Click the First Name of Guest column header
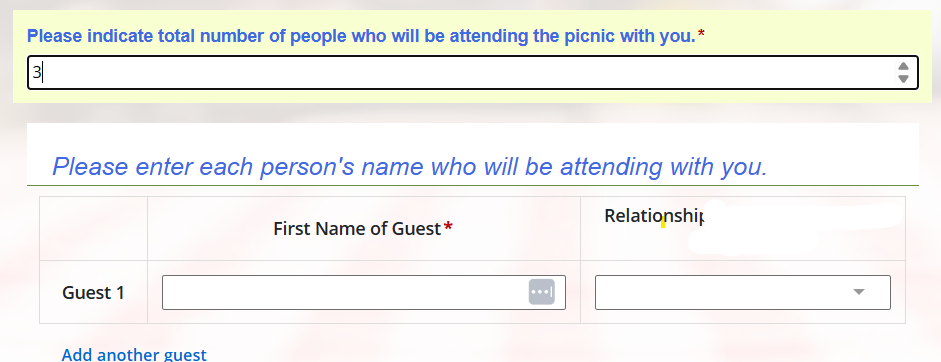941x362 pixels. coord(357,229)
